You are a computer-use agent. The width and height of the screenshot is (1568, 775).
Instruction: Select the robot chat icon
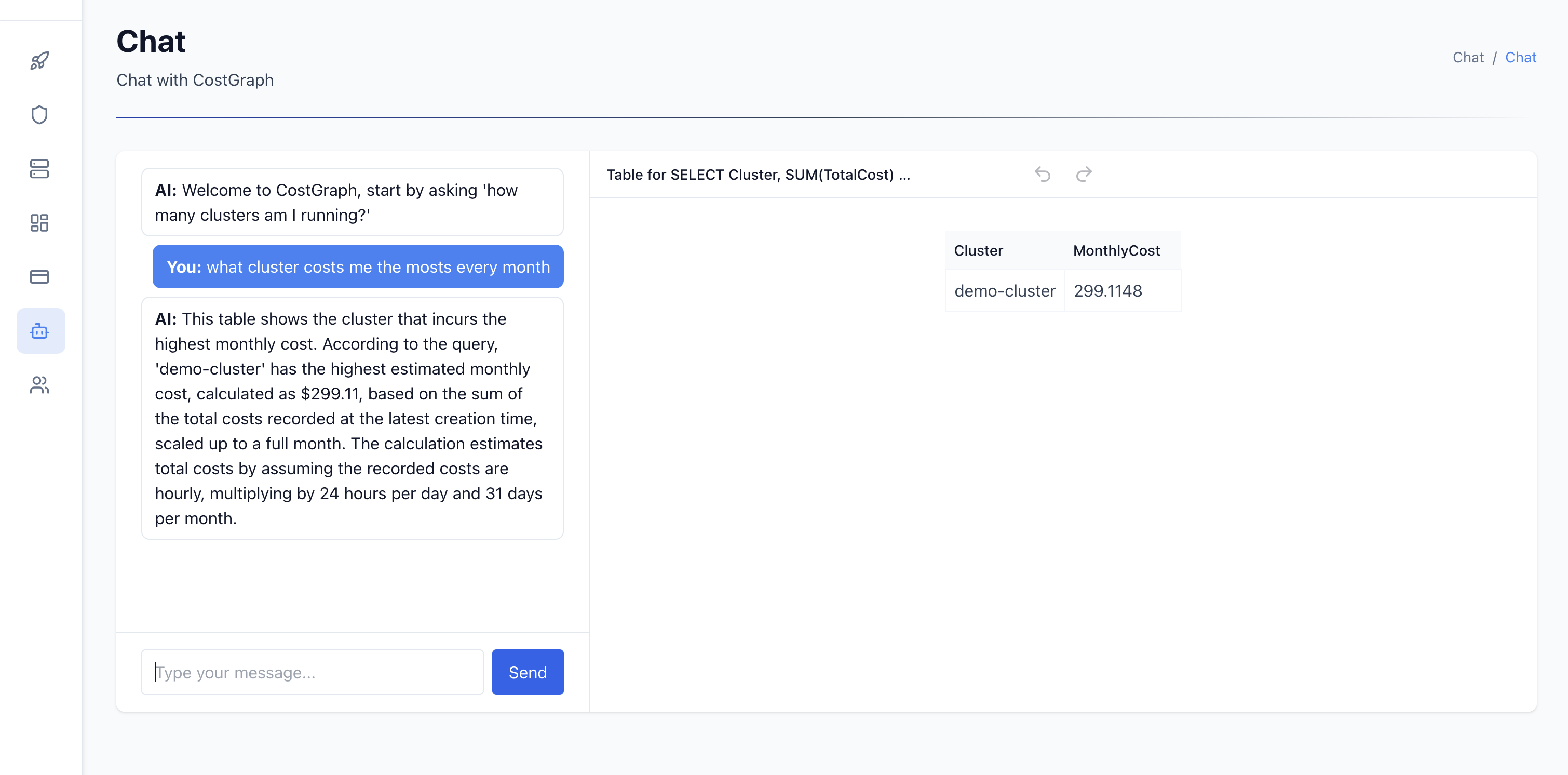tap(40, 331)
